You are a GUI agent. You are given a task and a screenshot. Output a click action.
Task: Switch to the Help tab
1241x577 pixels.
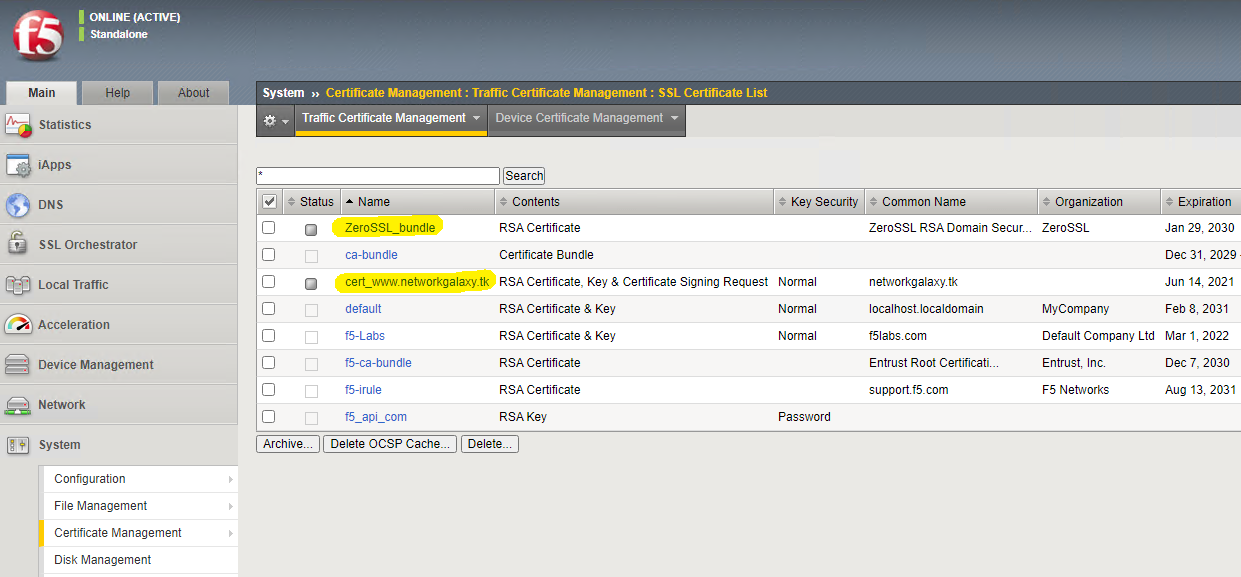point(118,93)
